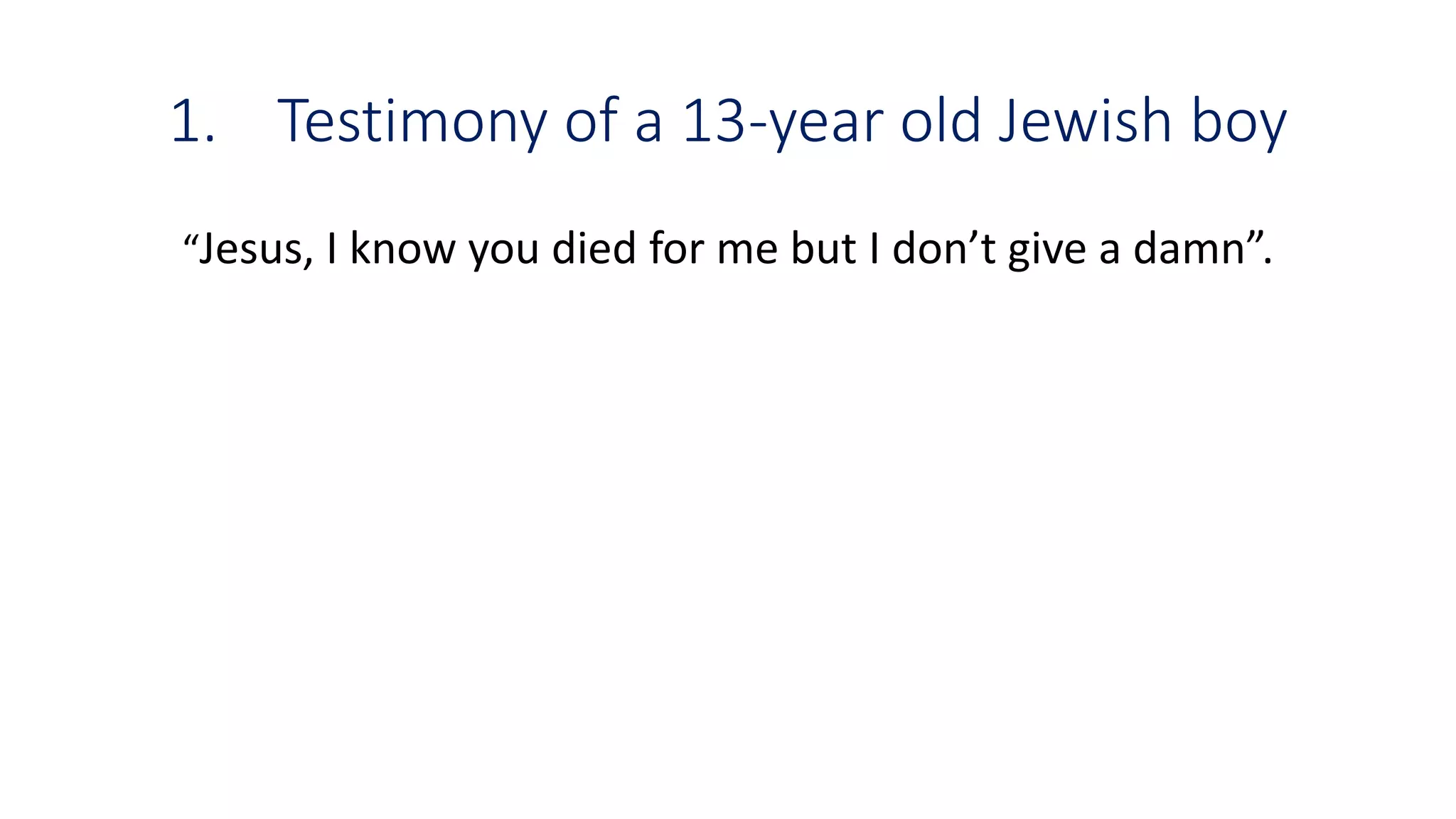Click the word "me" in the quote
This screenshot has height=819, width=1456.
coord(747,252)
